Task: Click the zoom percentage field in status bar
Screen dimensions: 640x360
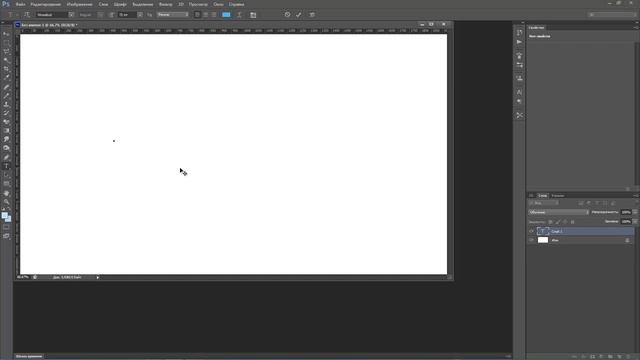Action: (x=23, y=278)
